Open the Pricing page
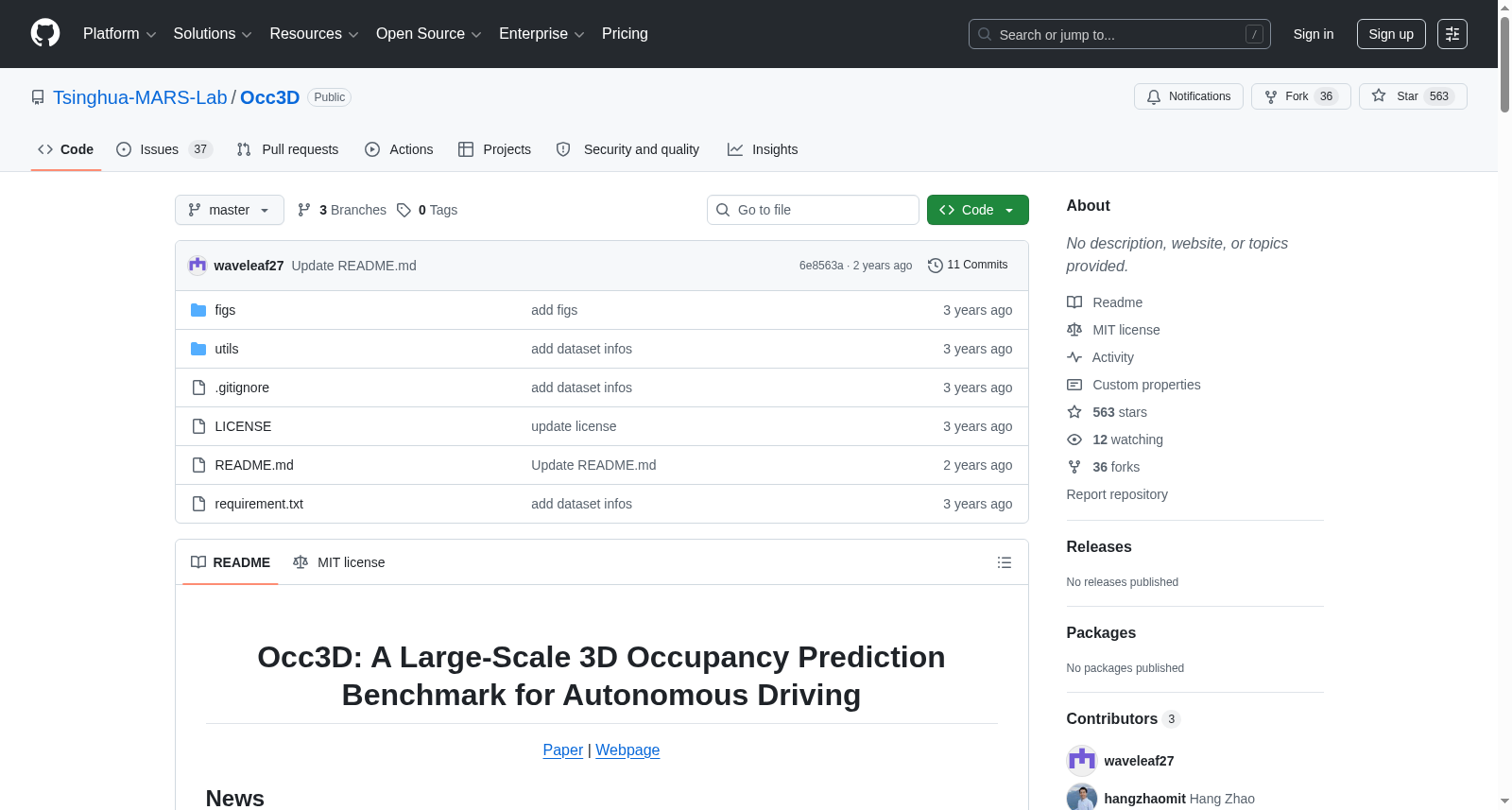Viewport: 1512px width, 810px height. [x=625, y=34]
